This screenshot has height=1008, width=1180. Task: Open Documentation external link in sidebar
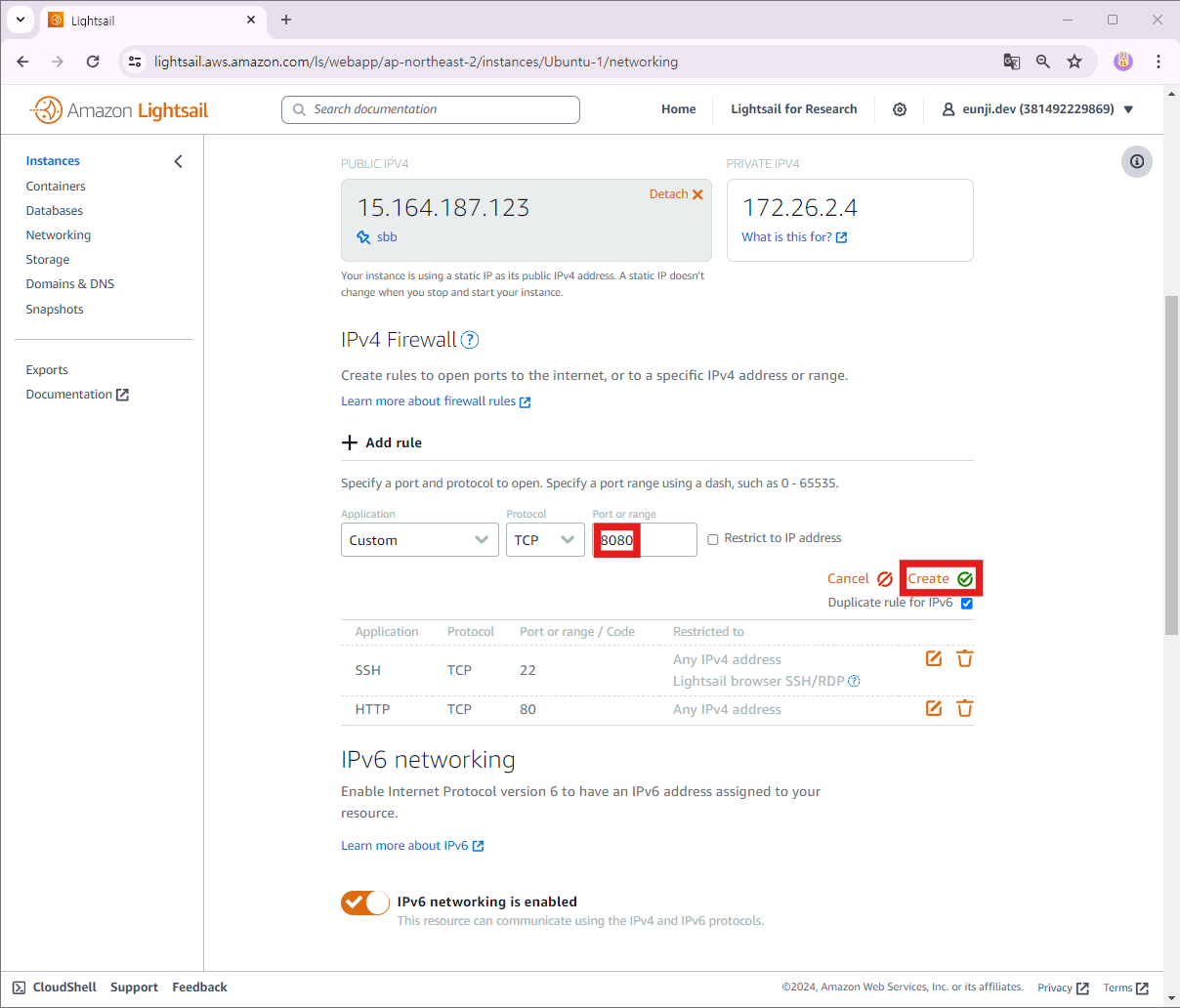click(77, 395)
